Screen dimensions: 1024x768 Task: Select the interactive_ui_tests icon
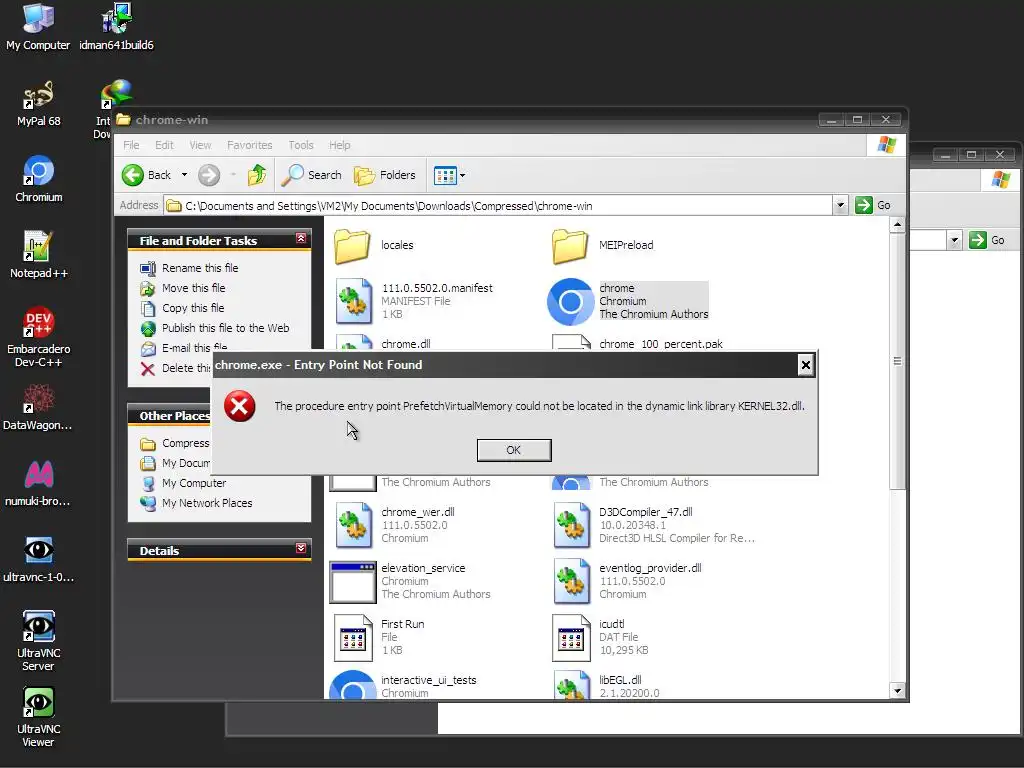coord(353,684)
